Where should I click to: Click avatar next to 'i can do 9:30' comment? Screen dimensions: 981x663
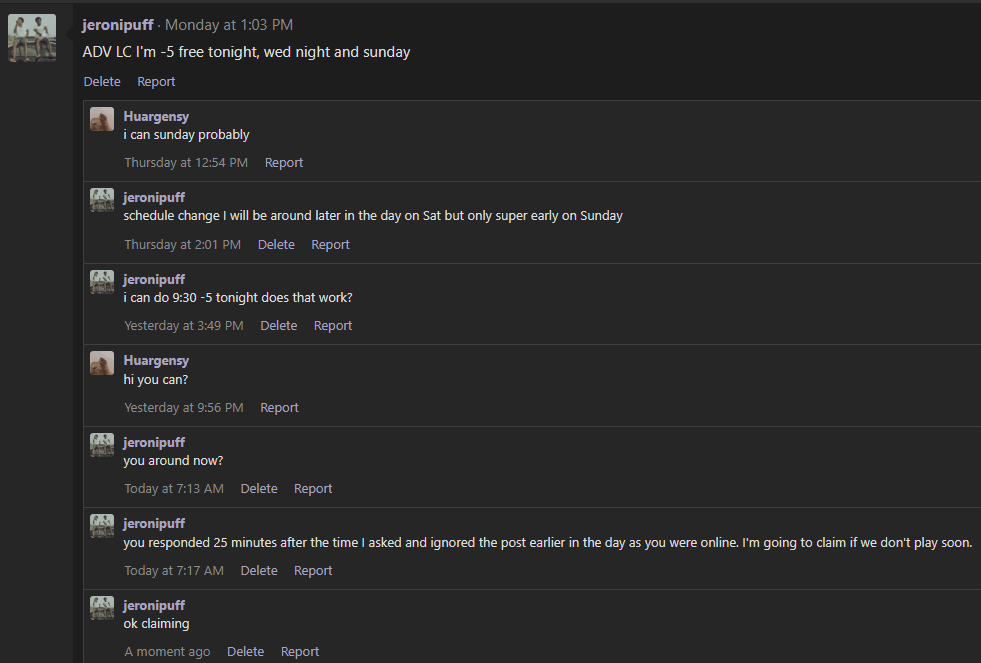tap(102, 281)
